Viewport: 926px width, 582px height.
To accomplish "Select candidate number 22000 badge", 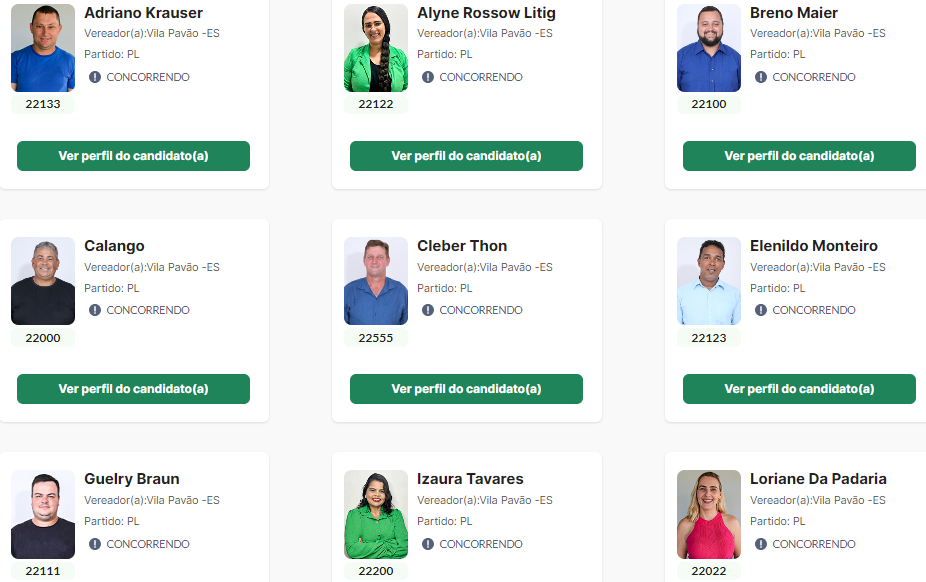I will click(x=43, y=338).
